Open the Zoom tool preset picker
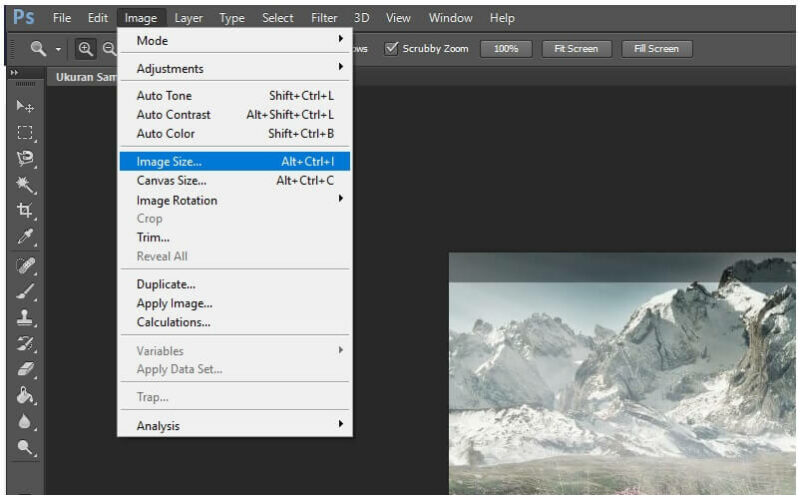The image size is (800, 500). point(58,49)
